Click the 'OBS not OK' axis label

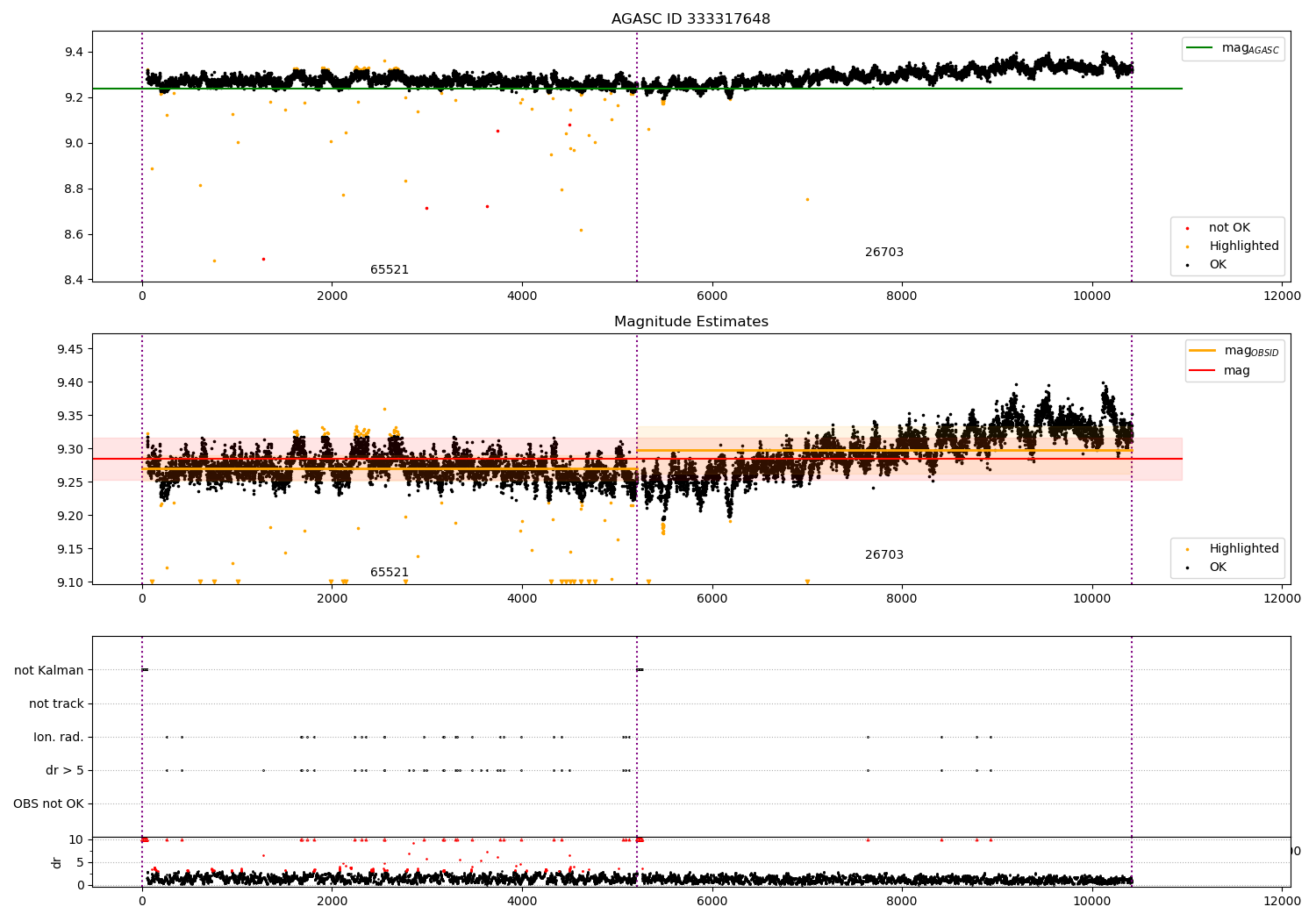point(48,803)
